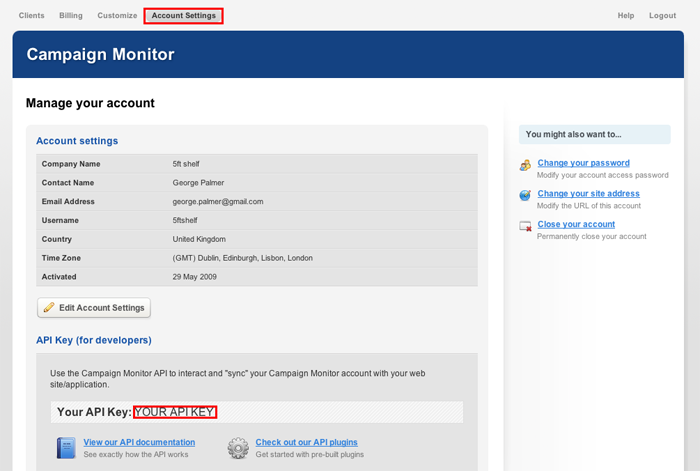
Task: Click the text Modify your account access password
Action: 603,175
